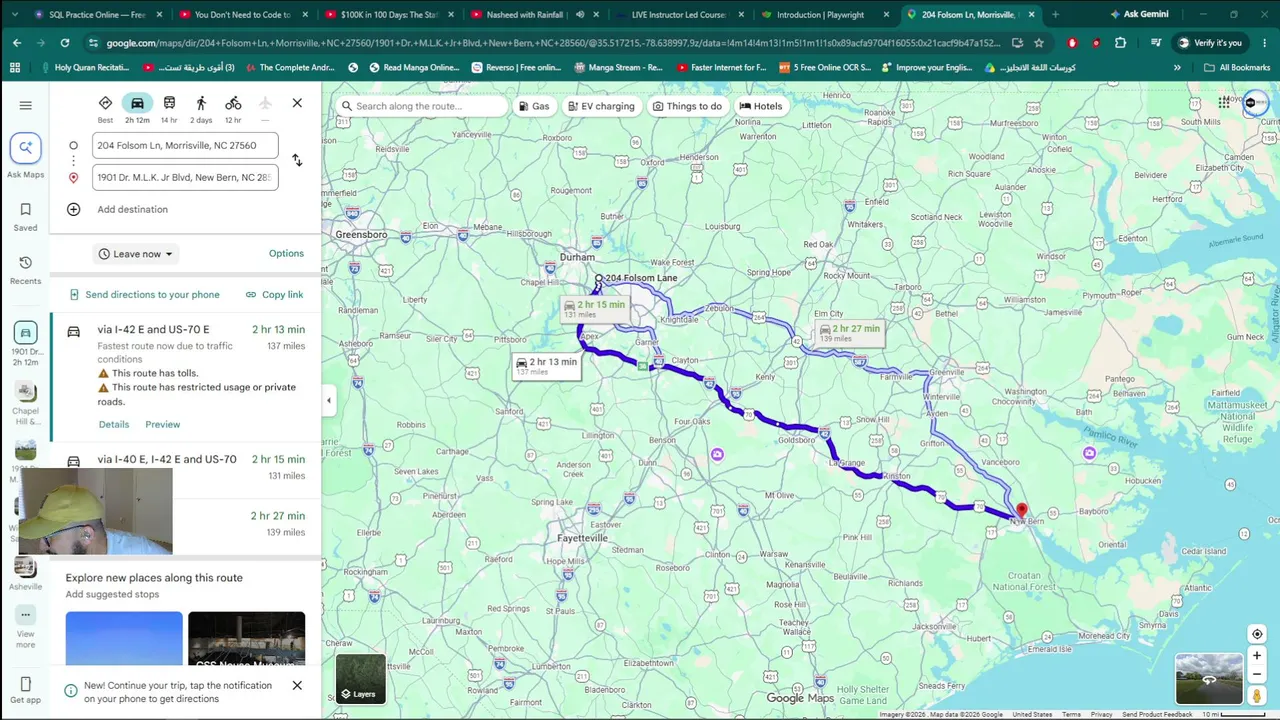This screenshot has width=1280, height=720.
Task: Open the Google Maps hamburger menu
Action: click(x=26, y=105)
